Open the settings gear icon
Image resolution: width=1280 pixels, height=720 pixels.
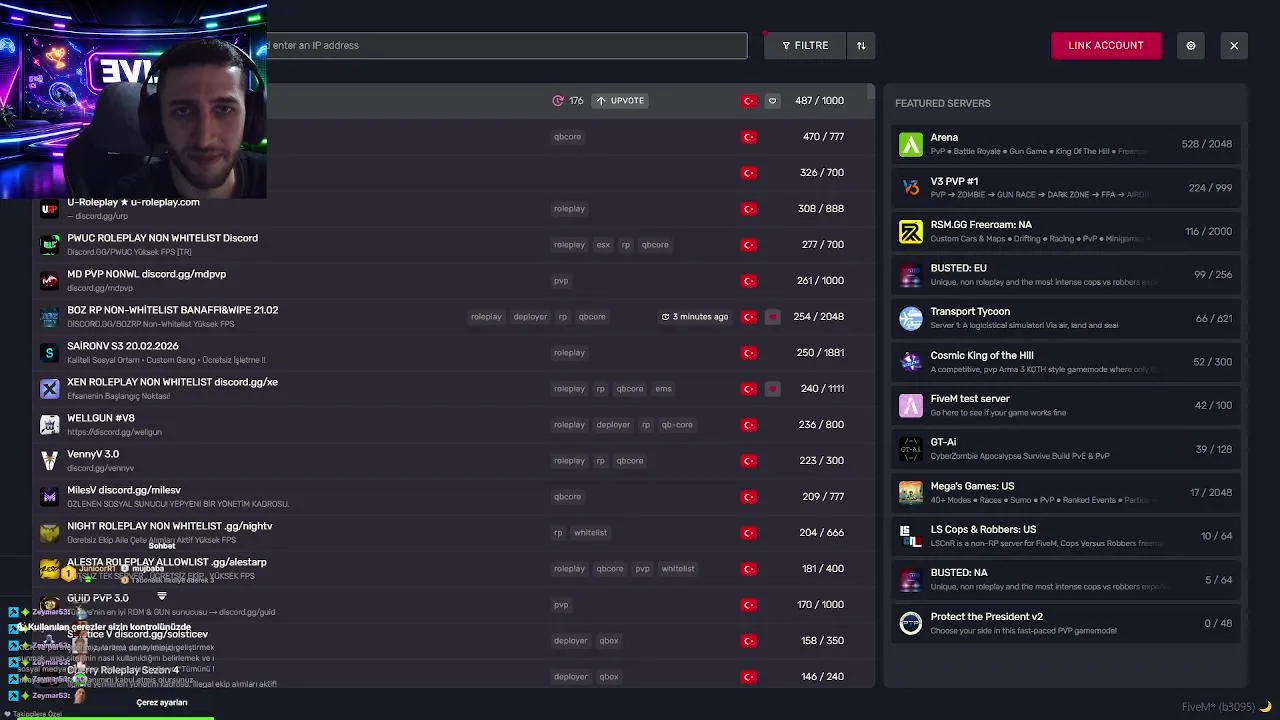(1190, 45)
